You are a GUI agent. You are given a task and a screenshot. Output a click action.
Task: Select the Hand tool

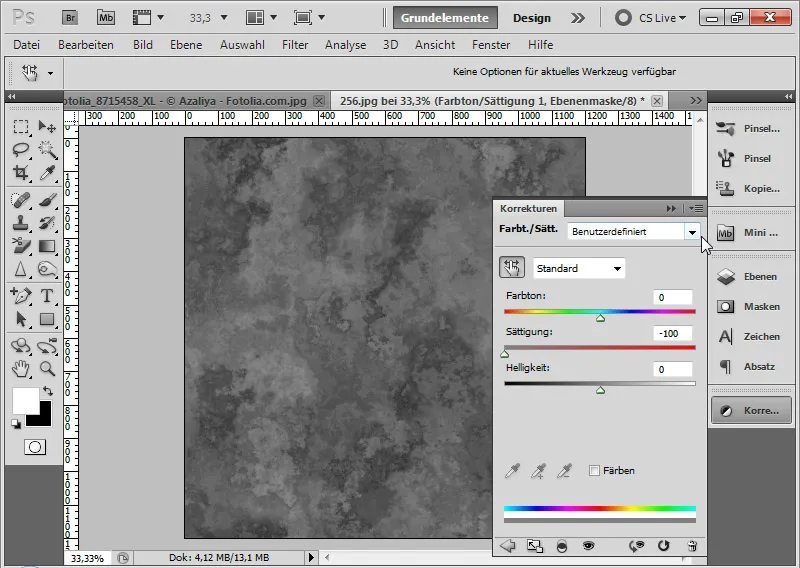pyautogui.click(x=21, y=368)
